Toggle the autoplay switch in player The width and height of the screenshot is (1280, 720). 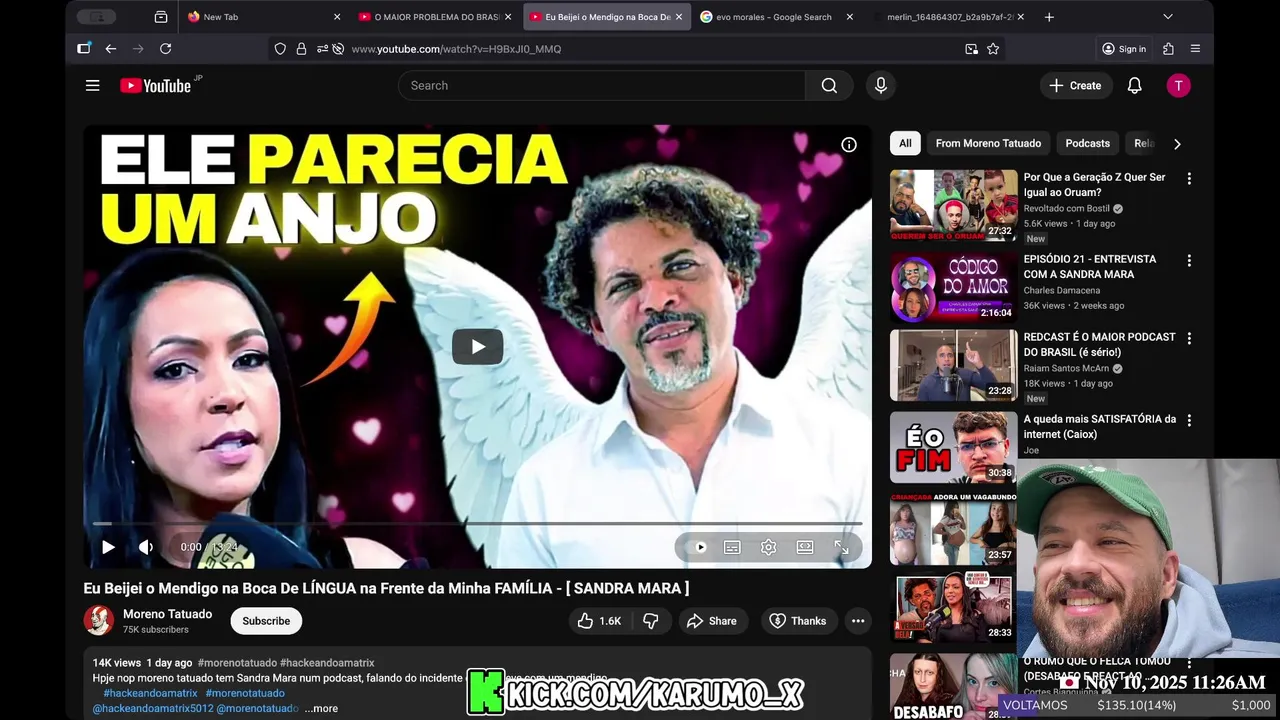(700, 547)
